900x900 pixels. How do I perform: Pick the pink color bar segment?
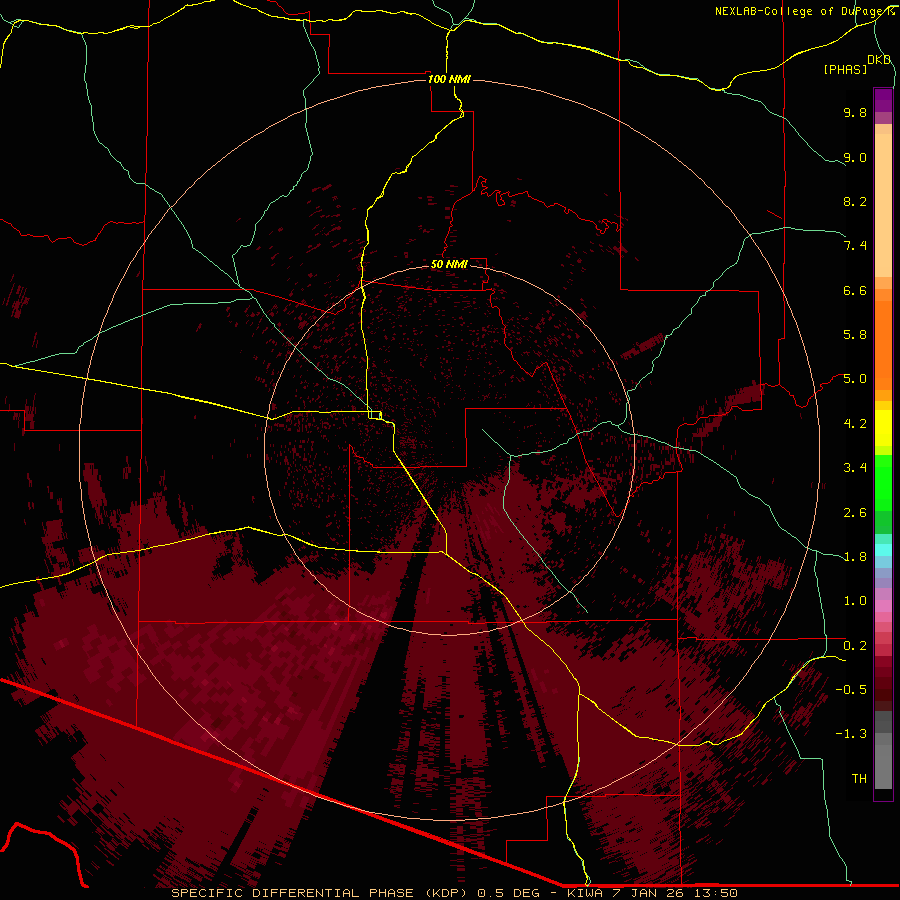click(x=883, y=606)
